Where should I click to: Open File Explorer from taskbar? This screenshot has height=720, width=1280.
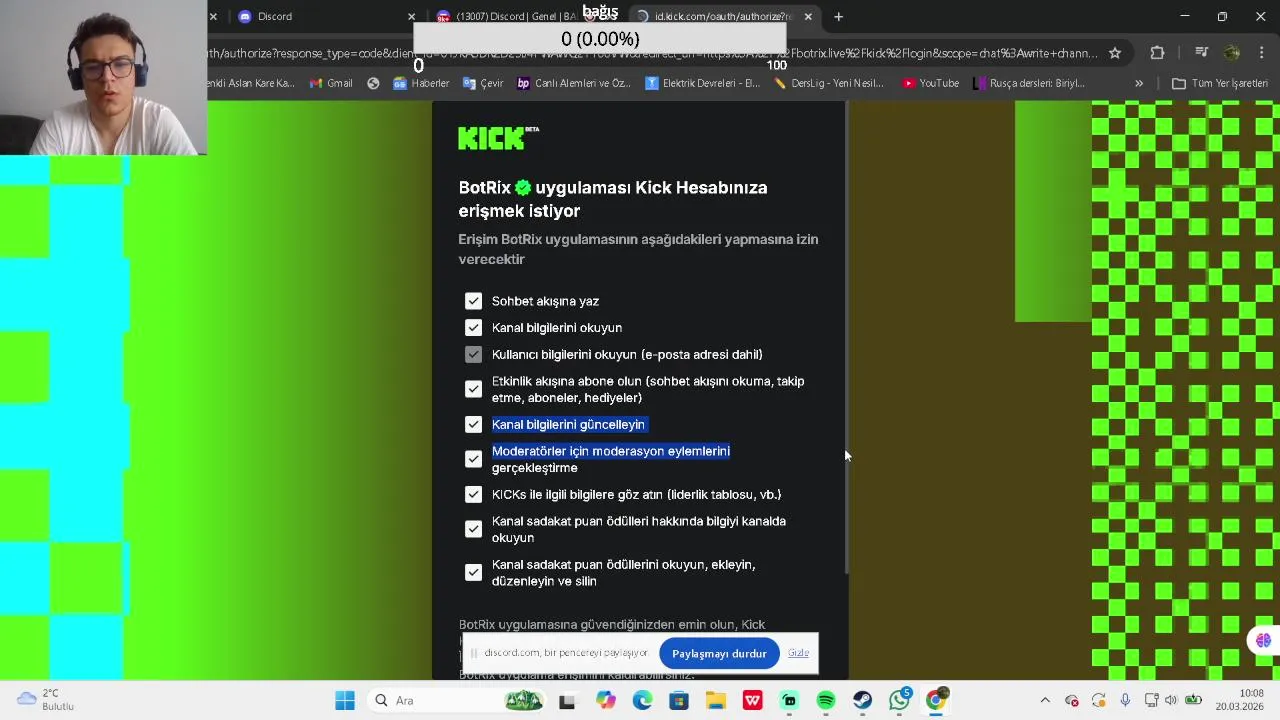coord(716,700)
